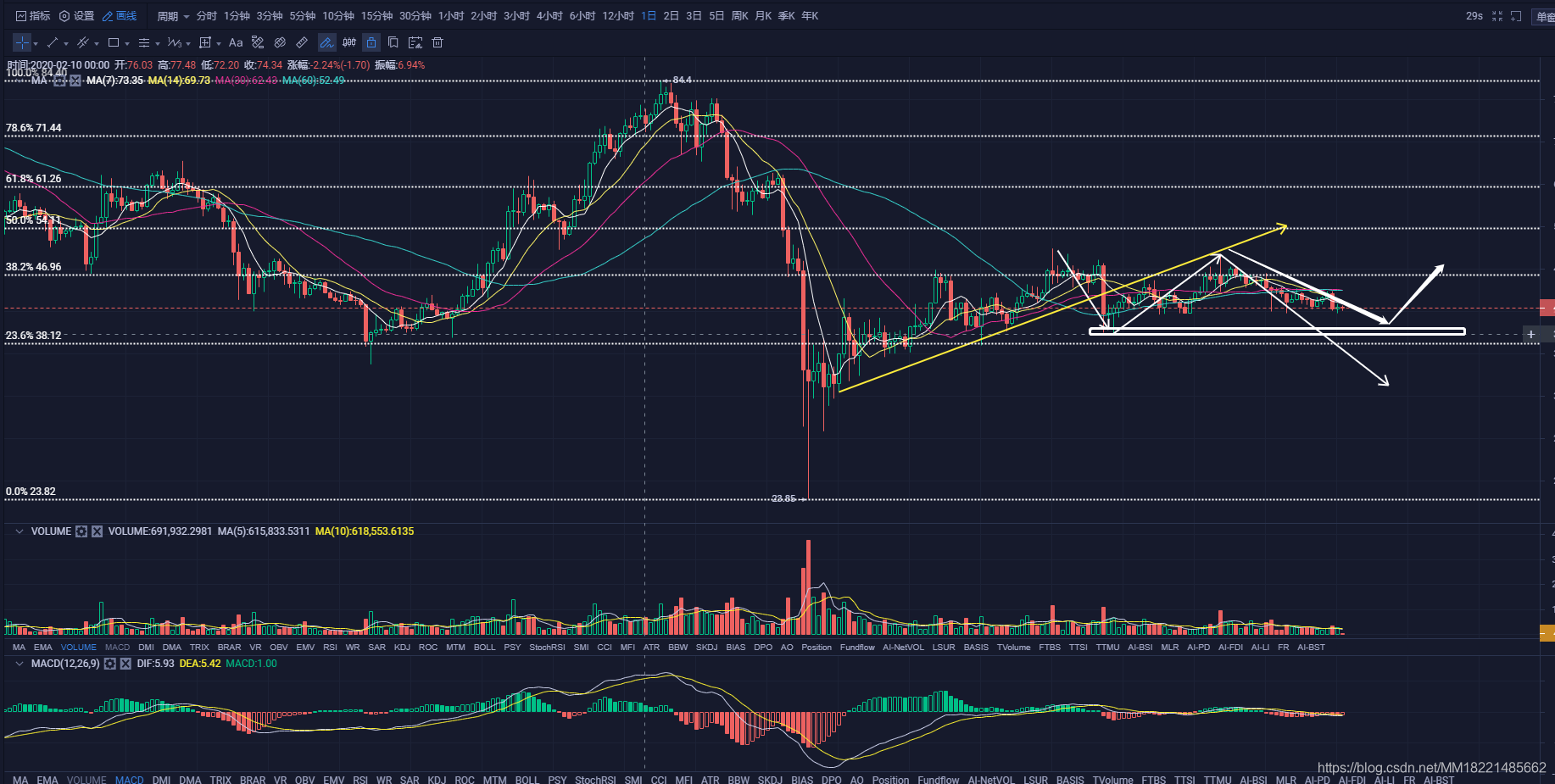The image size is (1555, 784).
Task: Select the rectangle shape tool
Action: [114, 42]
